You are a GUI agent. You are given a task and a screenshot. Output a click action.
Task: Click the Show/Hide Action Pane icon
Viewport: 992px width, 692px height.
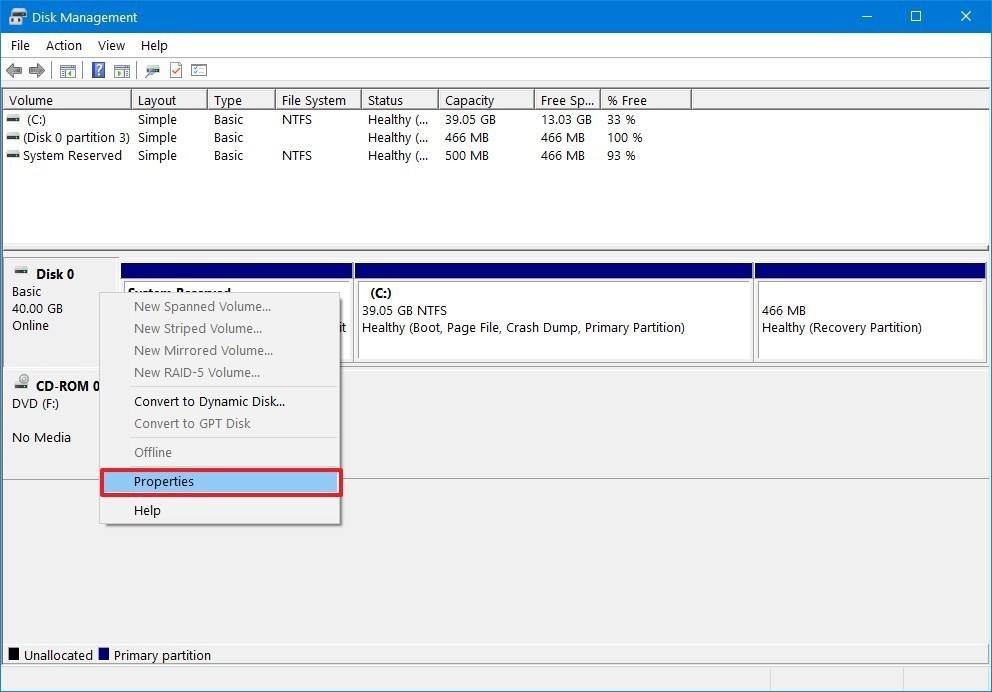tap(122, 71)
